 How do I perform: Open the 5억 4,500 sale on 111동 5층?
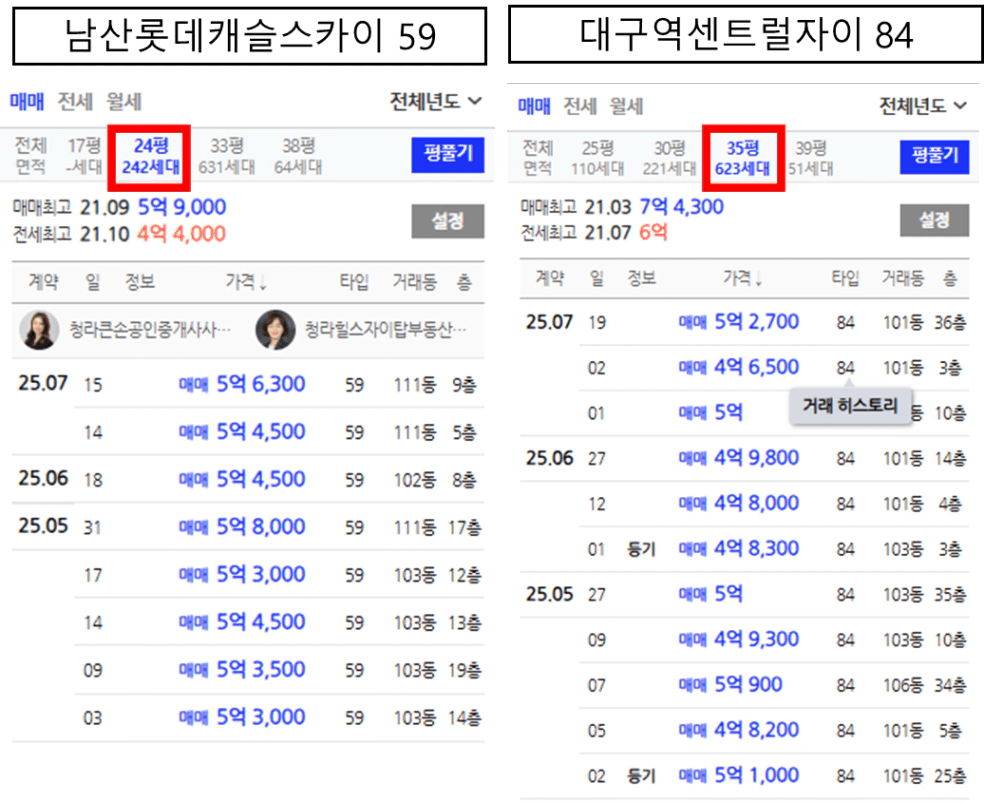(x=279, y=432)
